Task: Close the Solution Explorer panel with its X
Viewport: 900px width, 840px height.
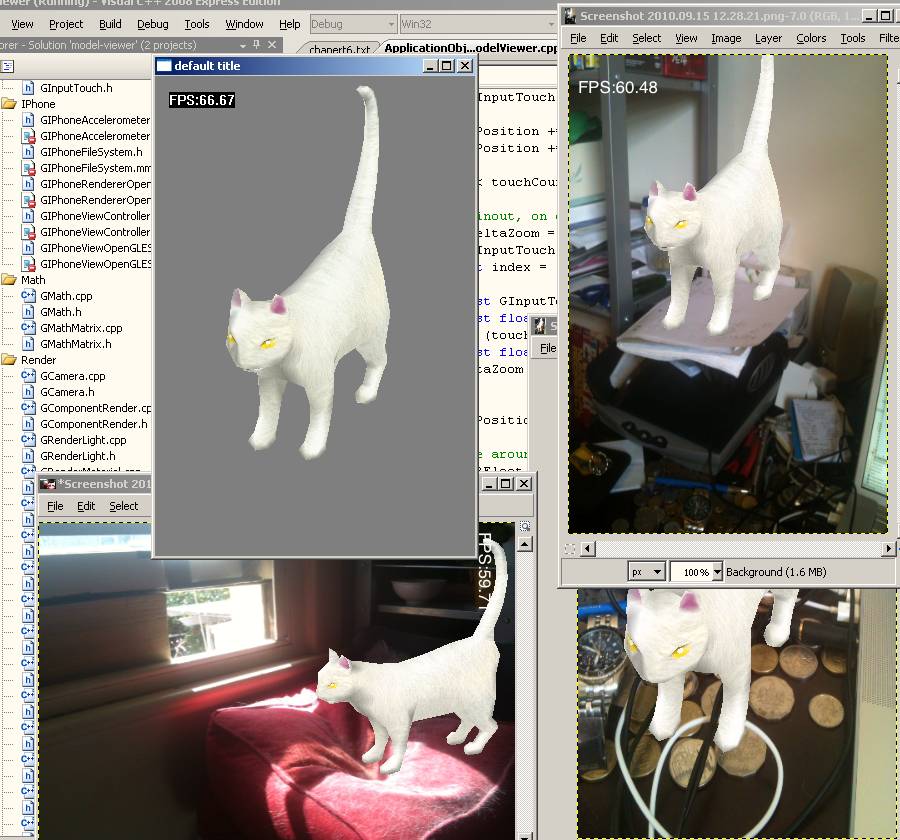Action: click(x=272, y=45)
